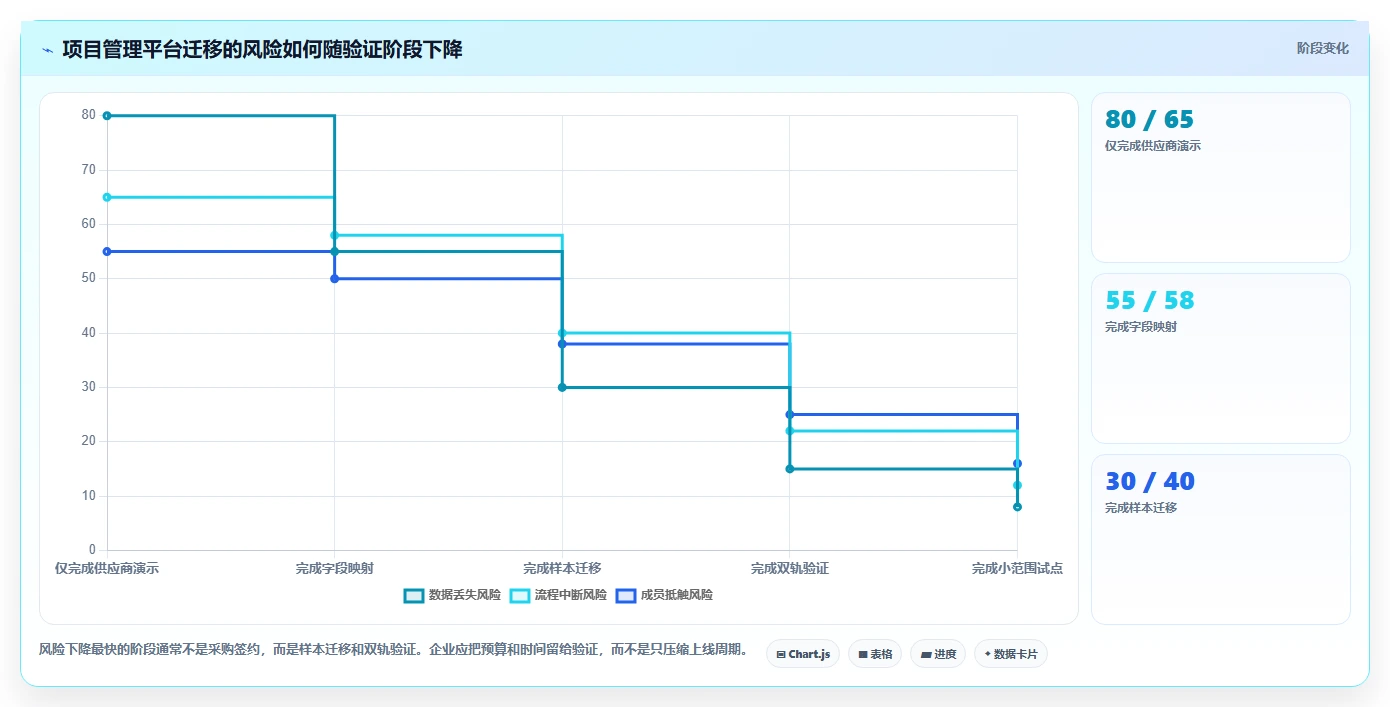The image size is (1390, 707).
Task: Click the 流程中断风险 legend color box
Action: (x=520, y=595)
